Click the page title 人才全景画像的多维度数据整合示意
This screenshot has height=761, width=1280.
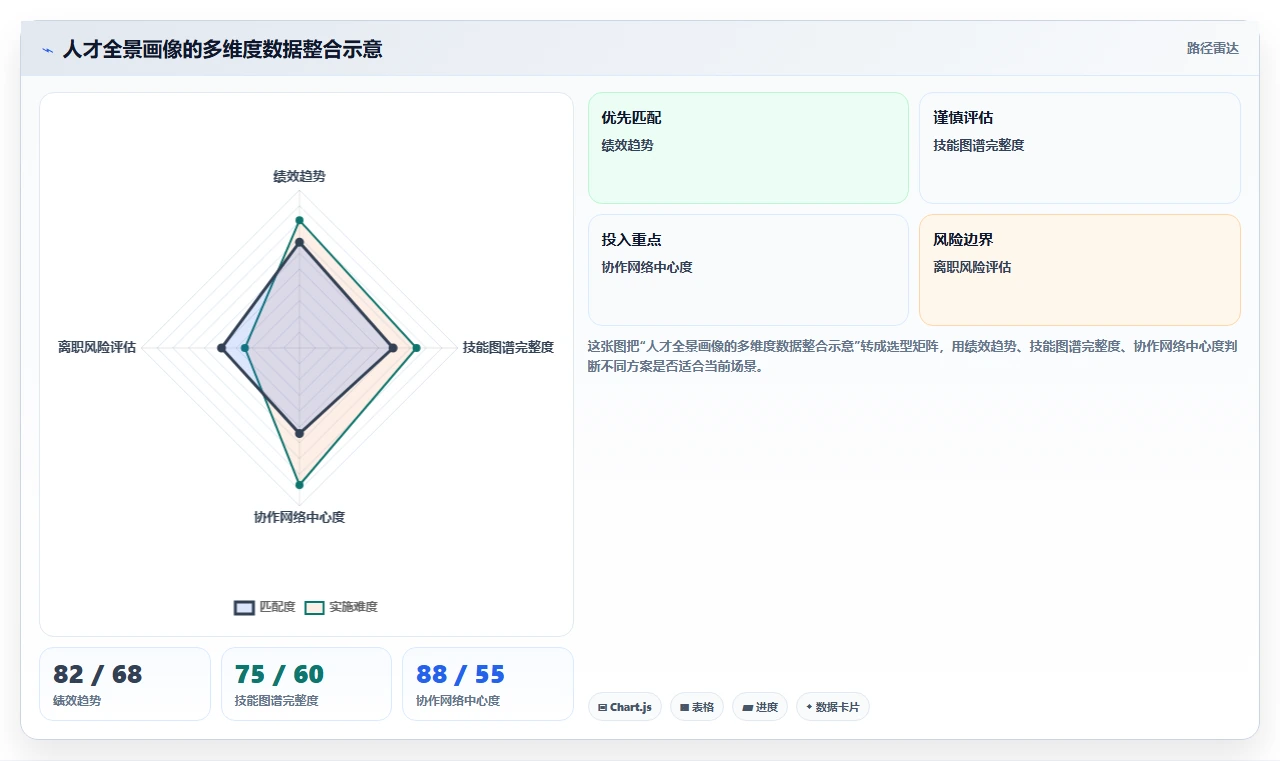coord(222,49)
